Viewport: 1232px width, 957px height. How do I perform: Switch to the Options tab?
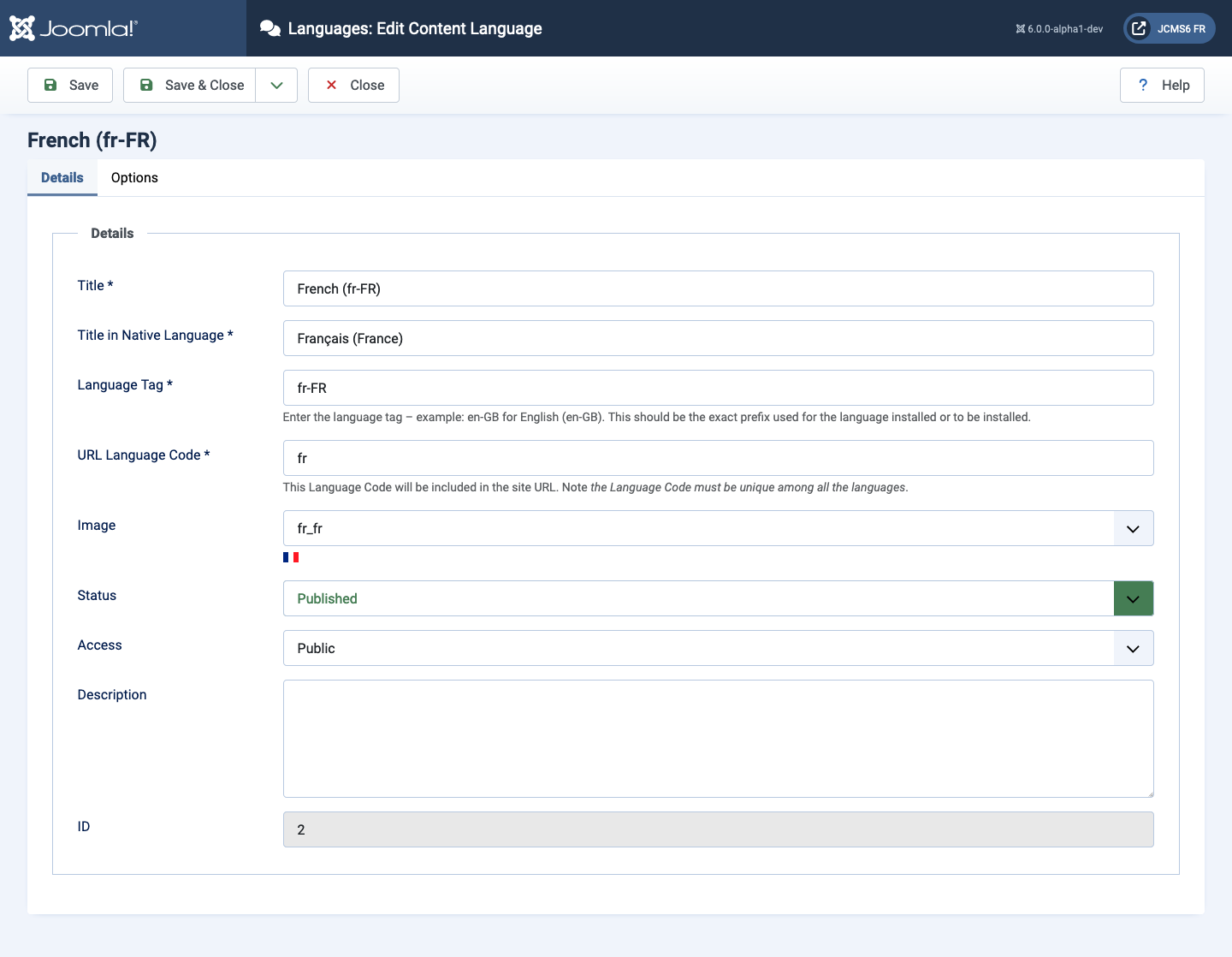(x=134, y=177)
